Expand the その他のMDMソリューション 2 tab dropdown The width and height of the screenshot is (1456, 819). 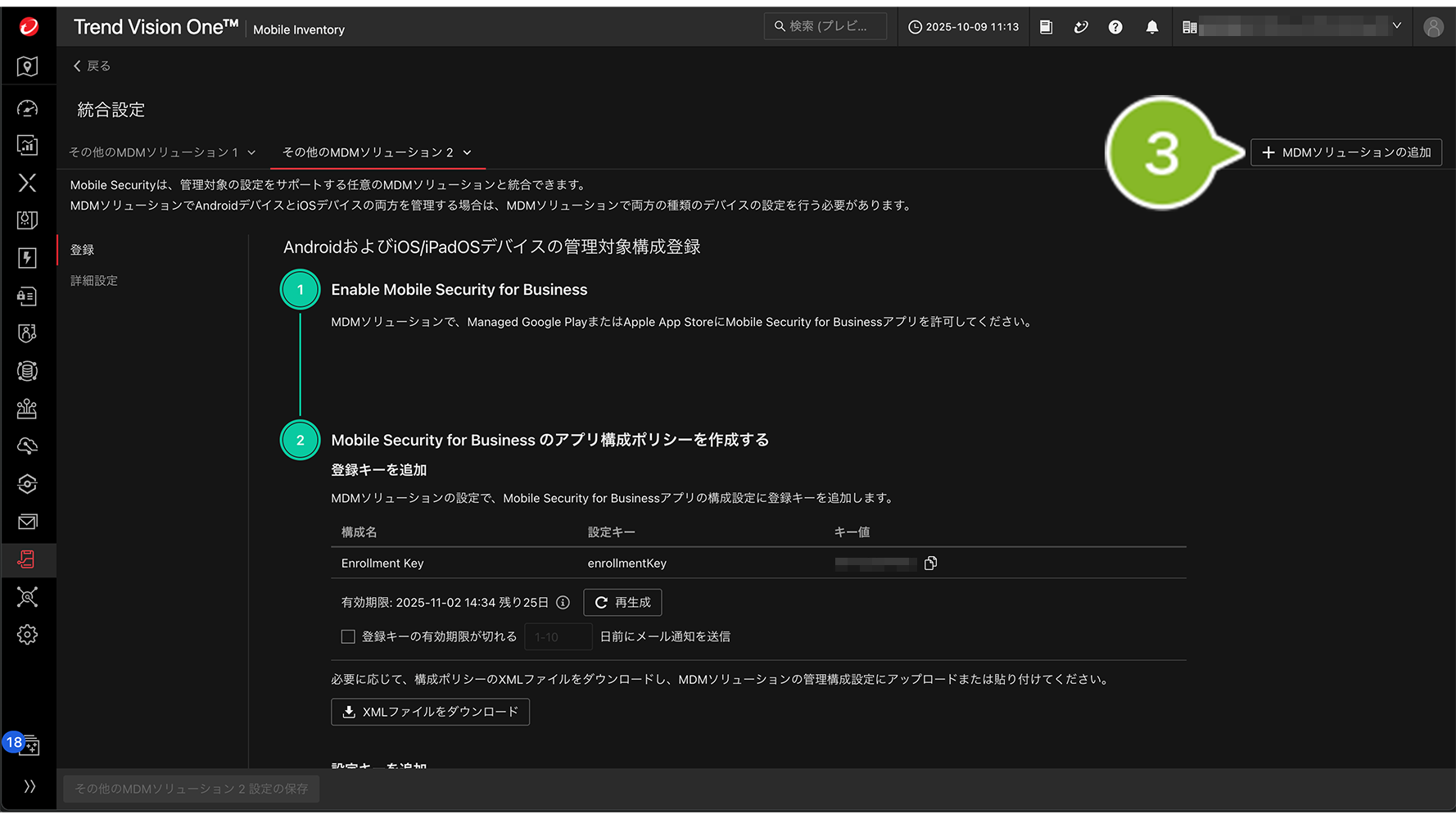(x=467, y=153)
